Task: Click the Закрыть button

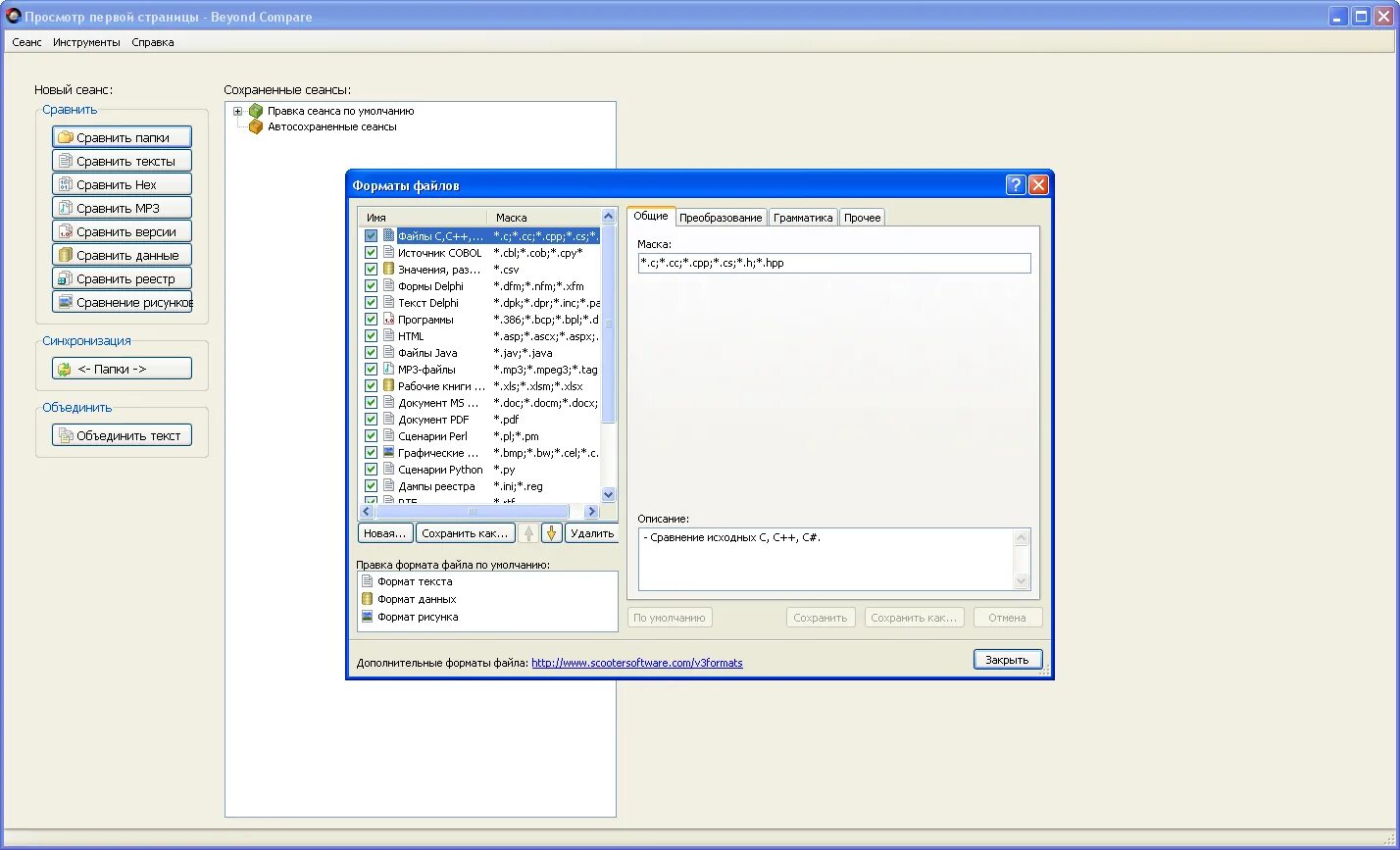Action: coord(1007,660)
